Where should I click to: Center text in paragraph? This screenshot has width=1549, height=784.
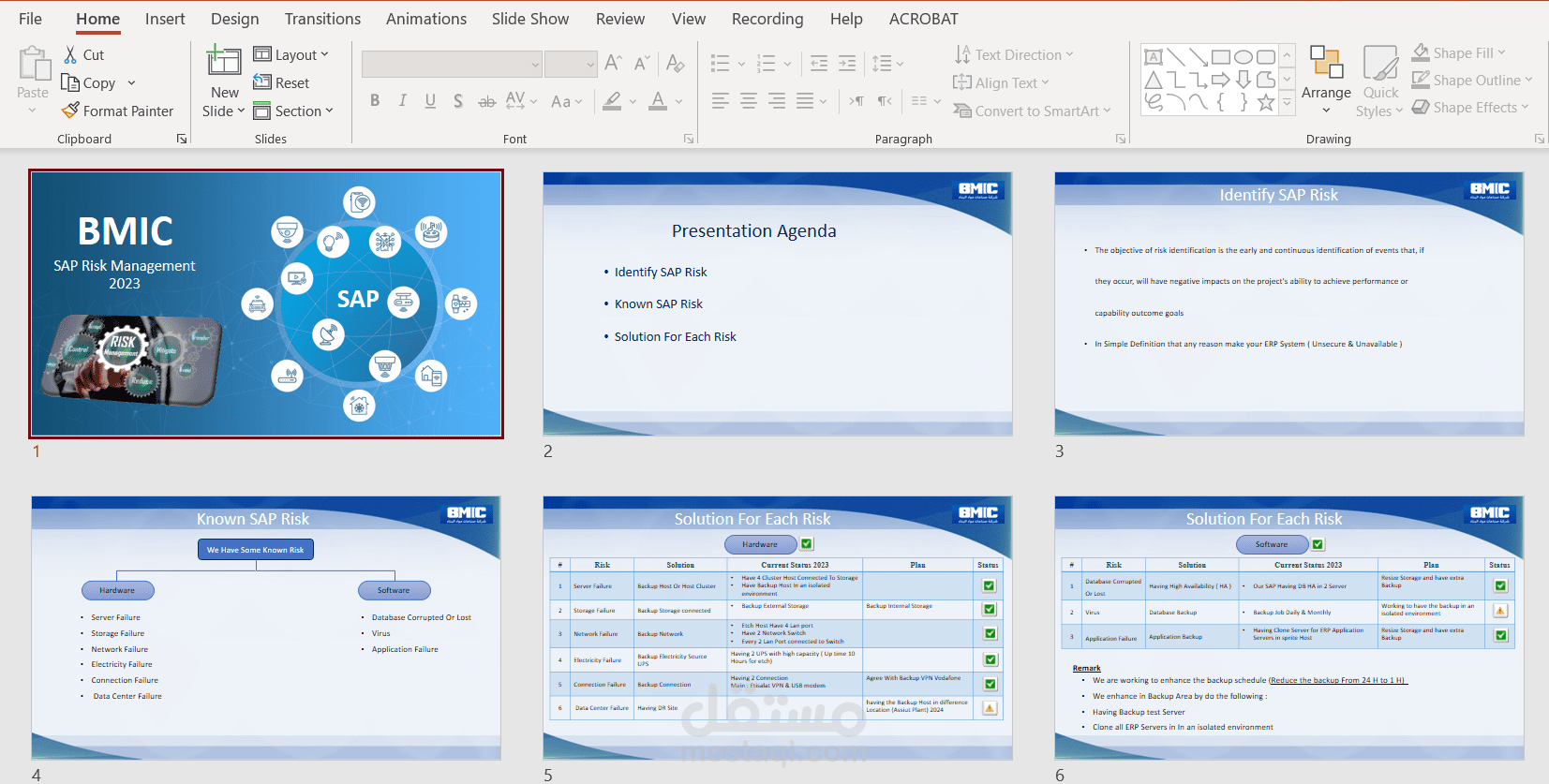click(x=749, y=101)
